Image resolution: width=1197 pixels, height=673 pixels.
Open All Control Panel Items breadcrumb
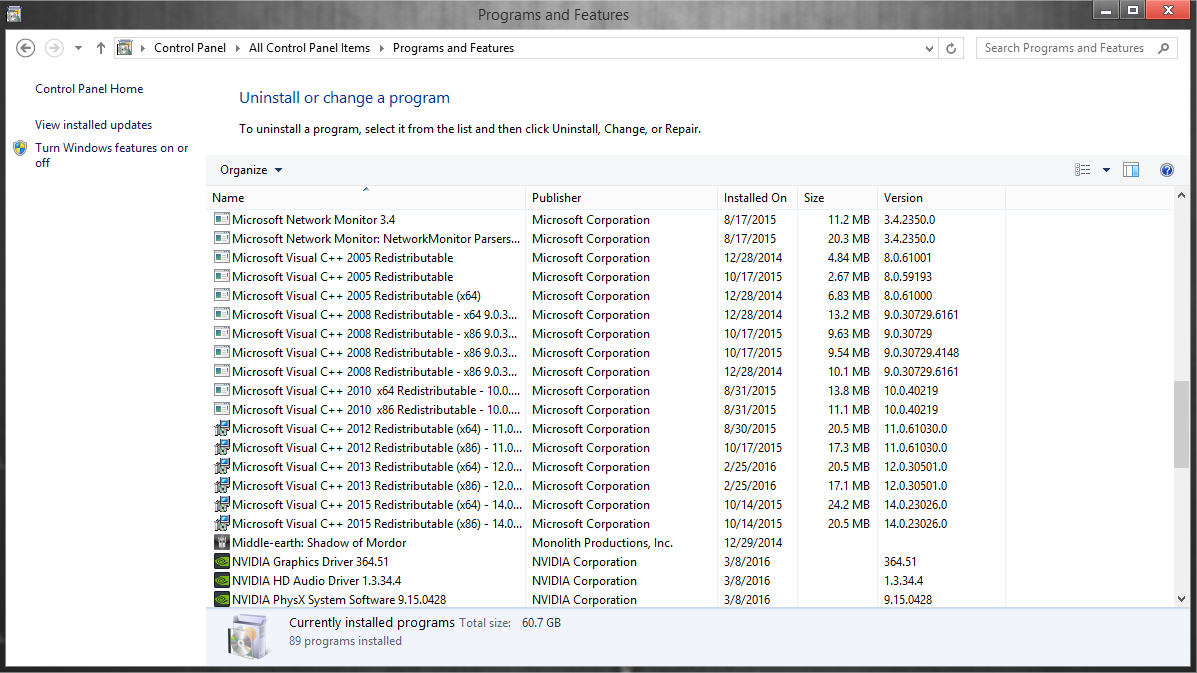tap(309, 48)
